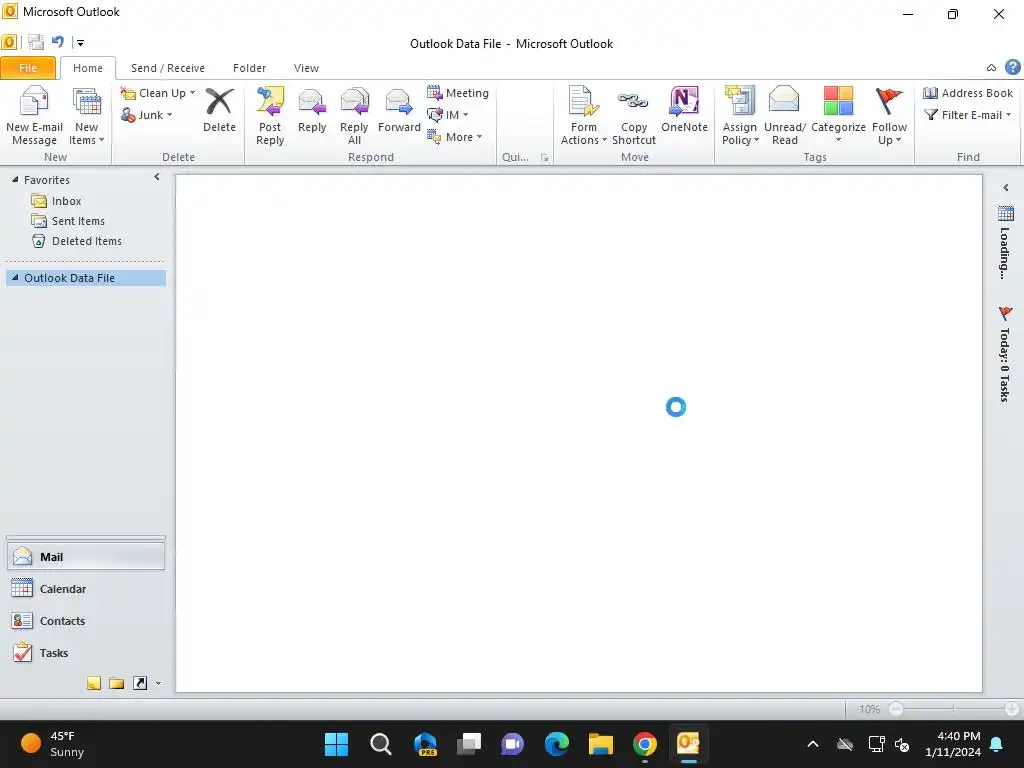Click the Meeting reply icon
This screenshot has width=1024, height=768.
(x=458, y=93)
